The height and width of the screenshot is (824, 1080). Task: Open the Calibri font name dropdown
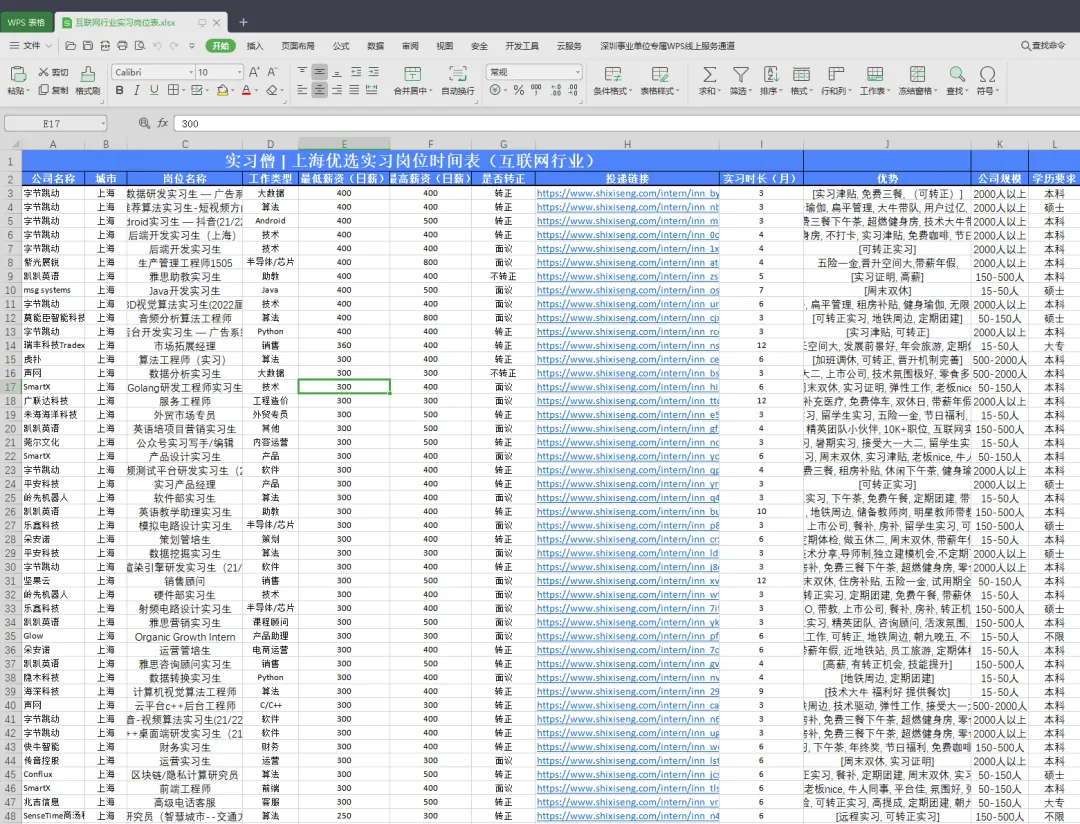191,72
